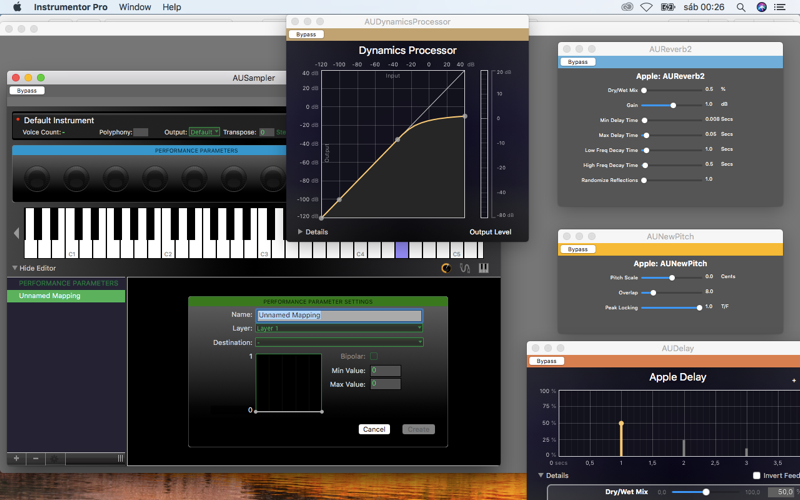800x500 pixels.
Task: Collapse the editor with Hide Editor triangle
Action: click(x=15, y=268)
